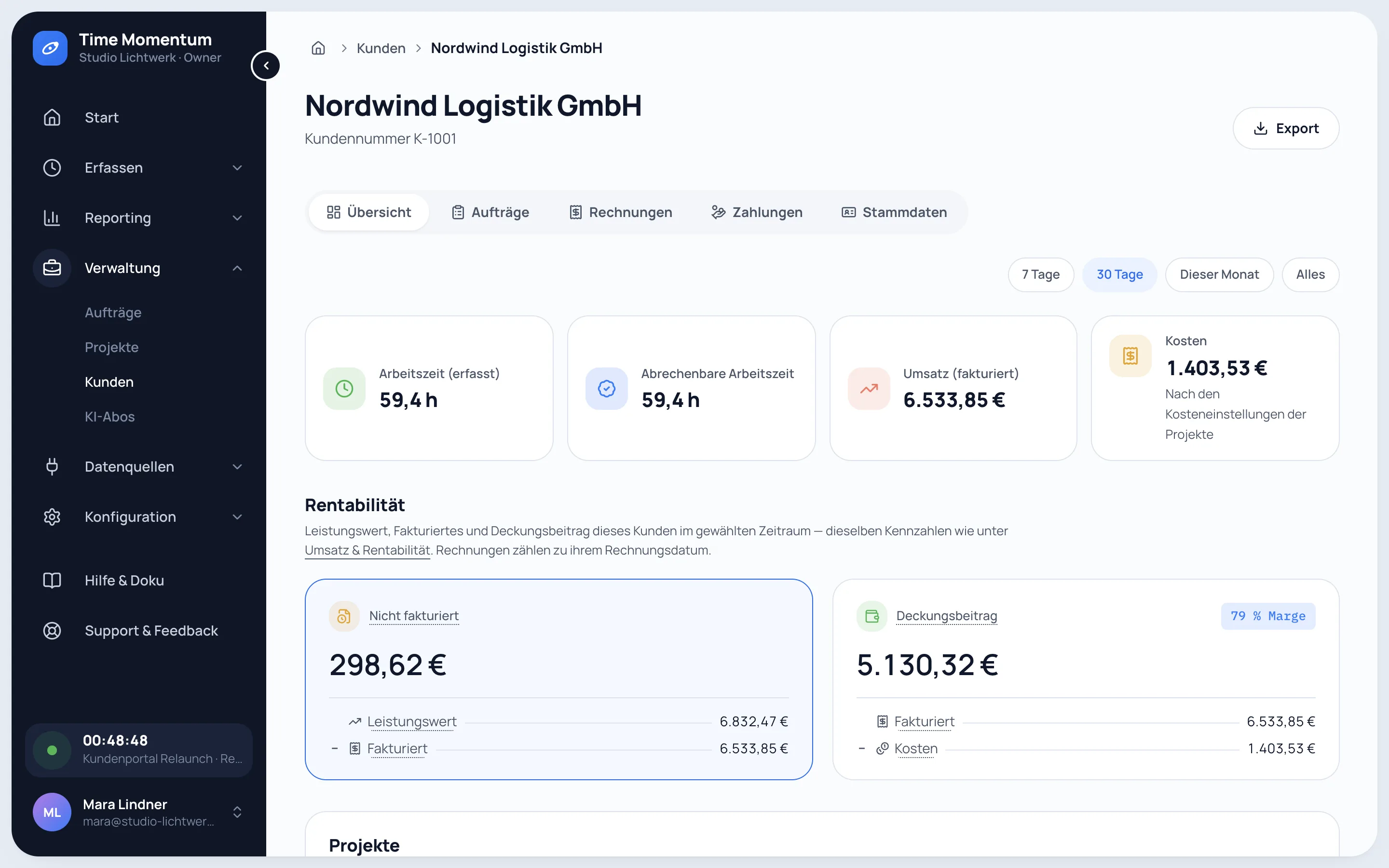Expand the Erfassen menu chevron
Screen dimensions: 1389x868
click(237, 168)
